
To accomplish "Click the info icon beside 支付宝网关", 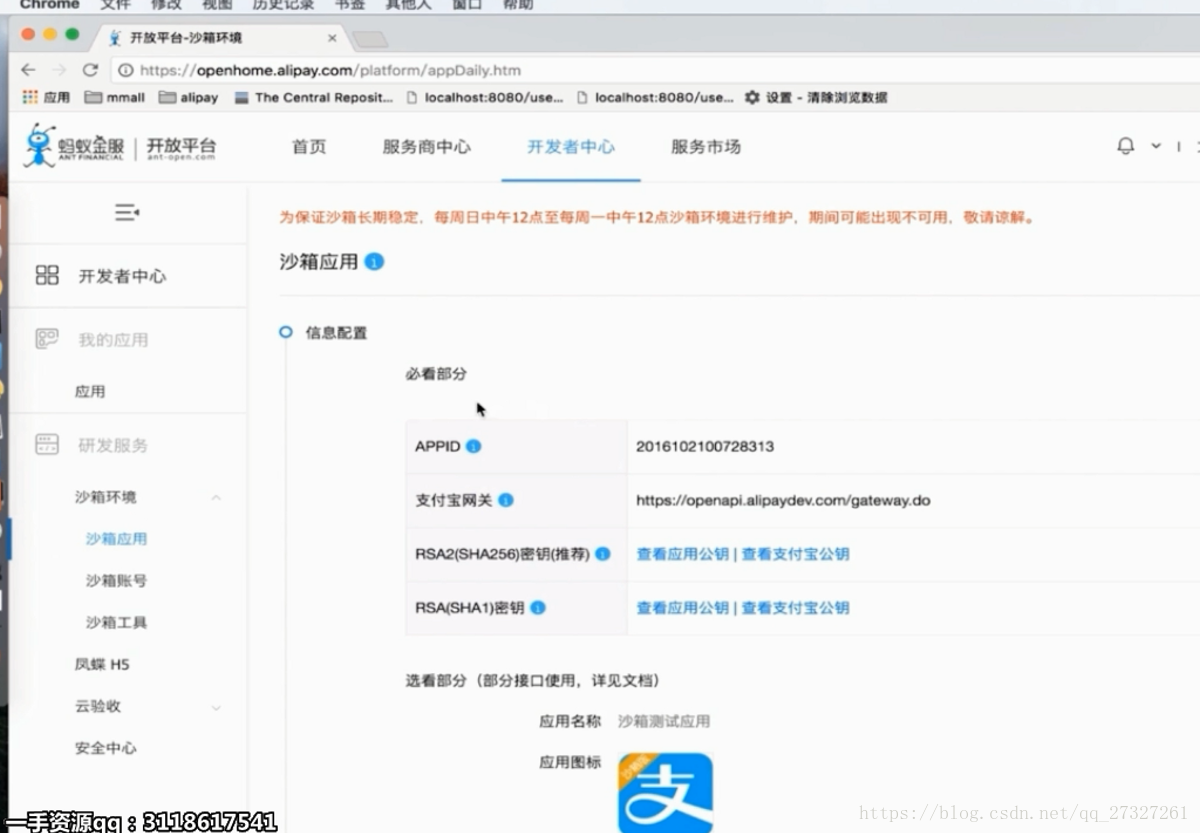I will coord(506,500).
